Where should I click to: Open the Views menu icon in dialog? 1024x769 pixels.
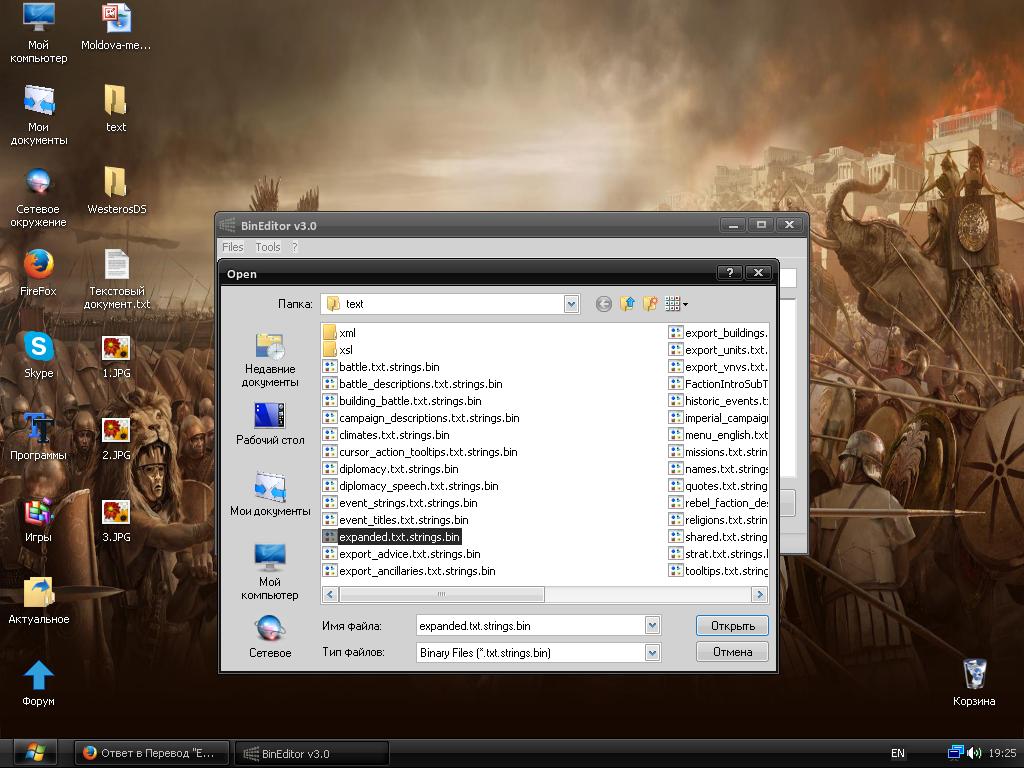click(676, 304)
